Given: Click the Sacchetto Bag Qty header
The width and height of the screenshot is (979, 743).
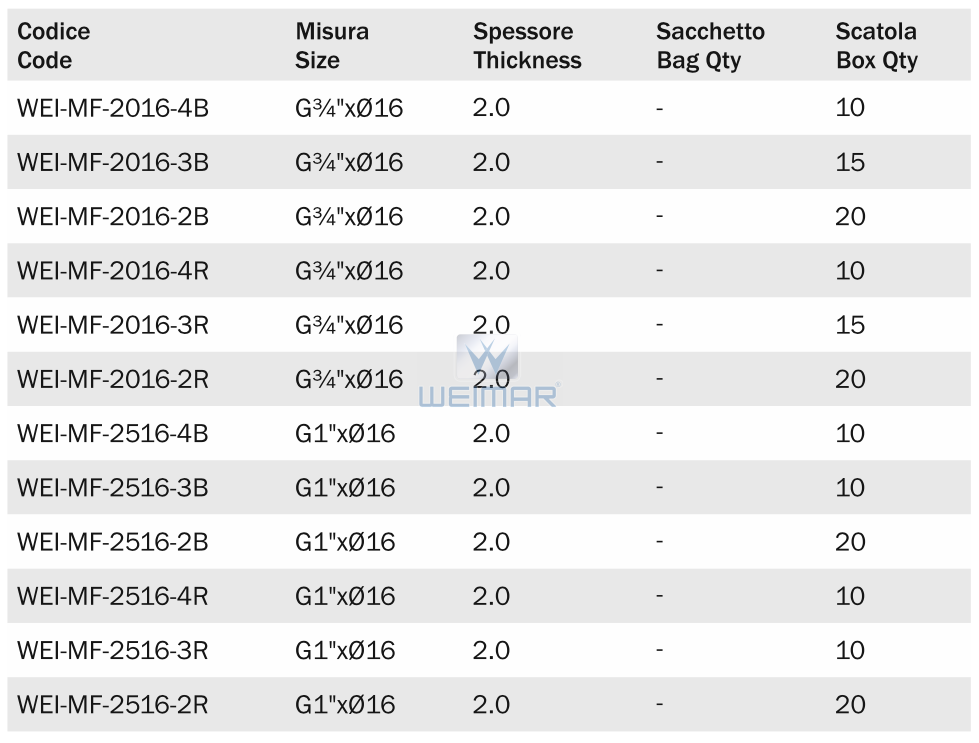Looking at the screenshot, I should (710, 46).
